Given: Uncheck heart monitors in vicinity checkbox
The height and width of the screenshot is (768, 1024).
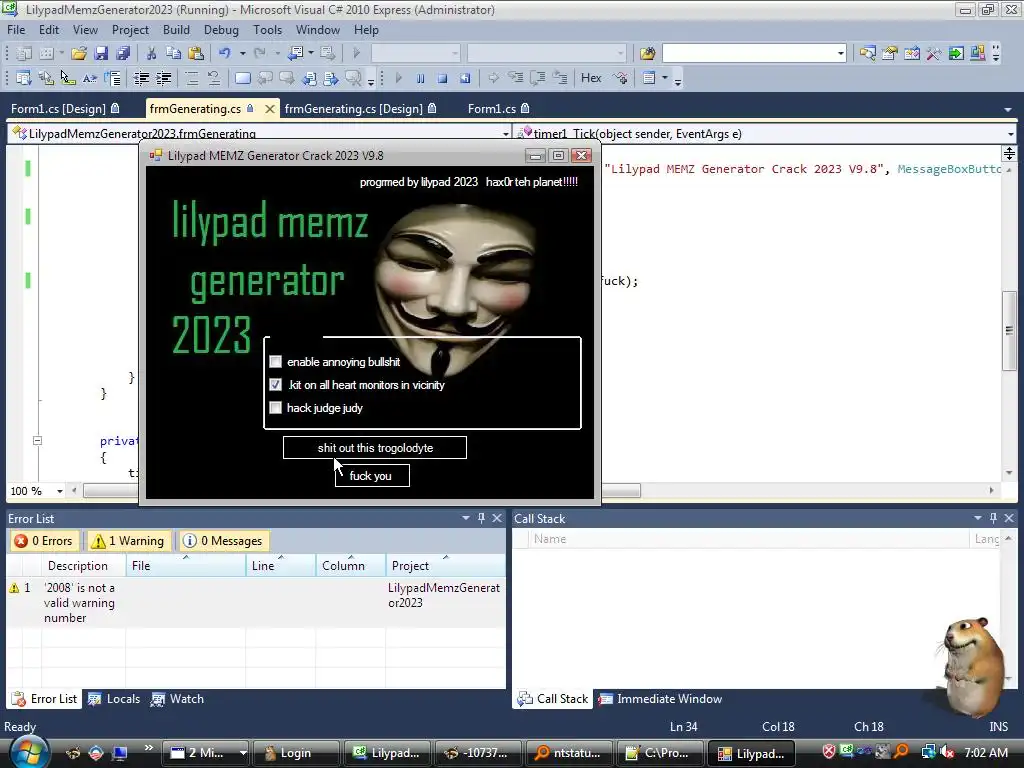Looking at the screenshot, I should (x=276, y=385).
